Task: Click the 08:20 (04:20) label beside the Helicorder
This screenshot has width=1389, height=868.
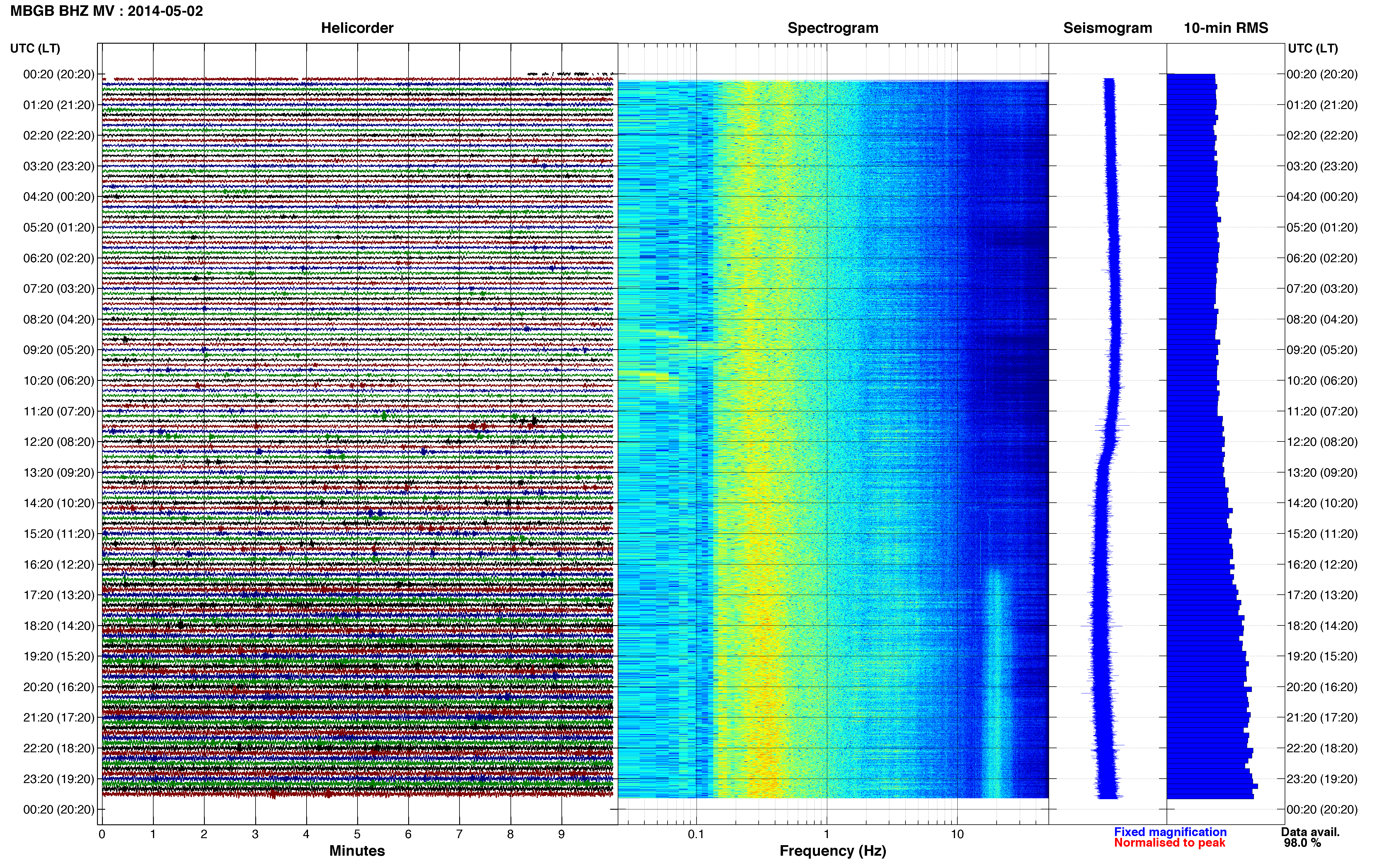Action: coord(59,319)
